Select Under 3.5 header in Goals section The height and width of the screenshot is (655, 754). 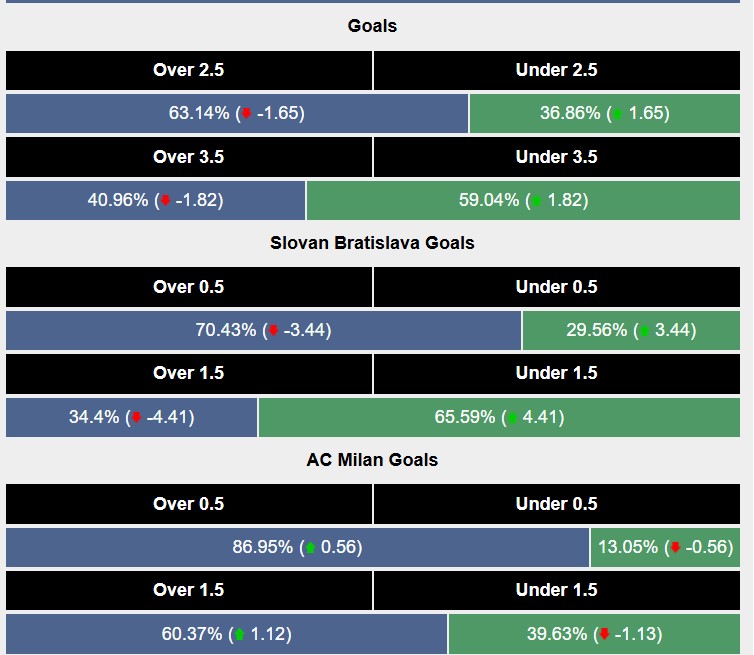coord(556,157)
